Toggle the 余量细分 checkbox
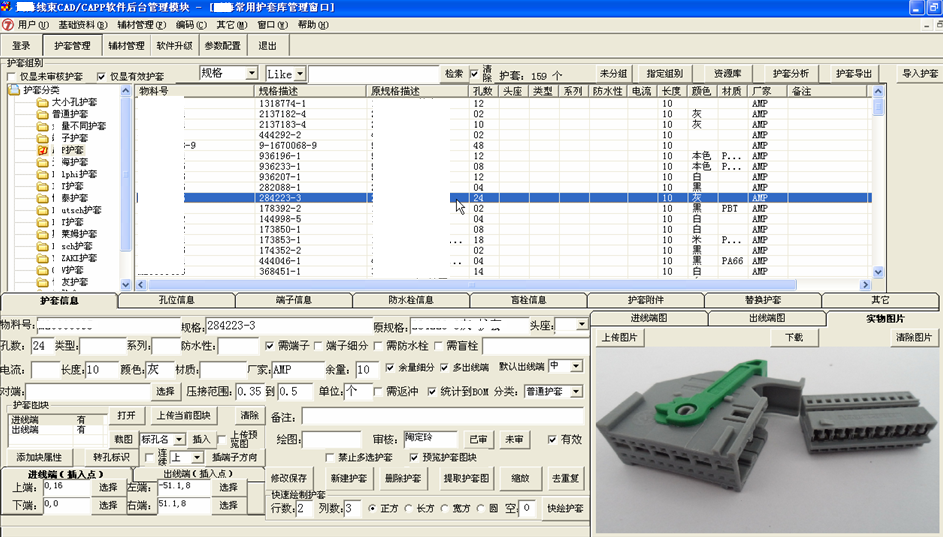 click(x=390, y=367)
